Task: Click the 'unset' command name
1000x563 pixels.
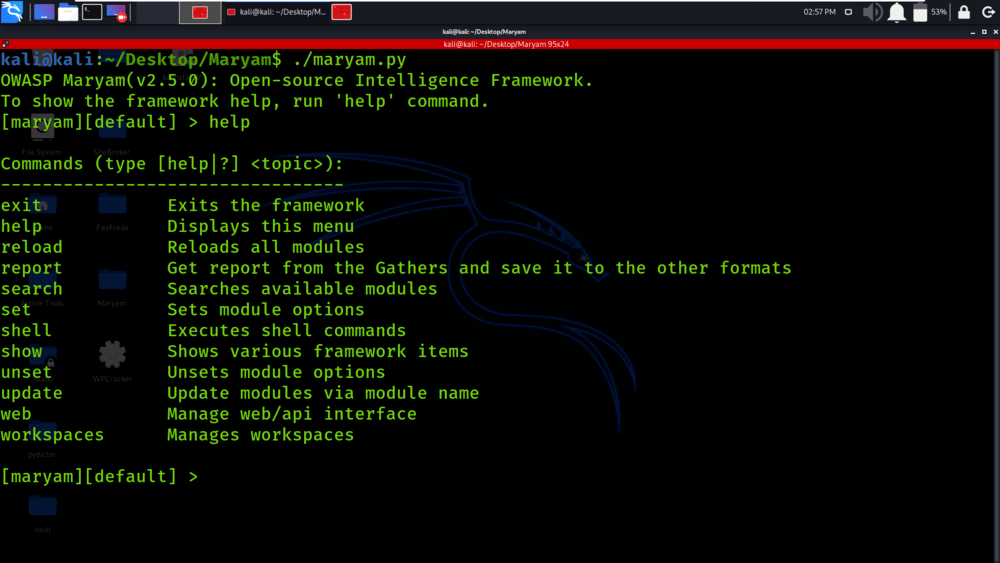Action: (x=26, y=372)
